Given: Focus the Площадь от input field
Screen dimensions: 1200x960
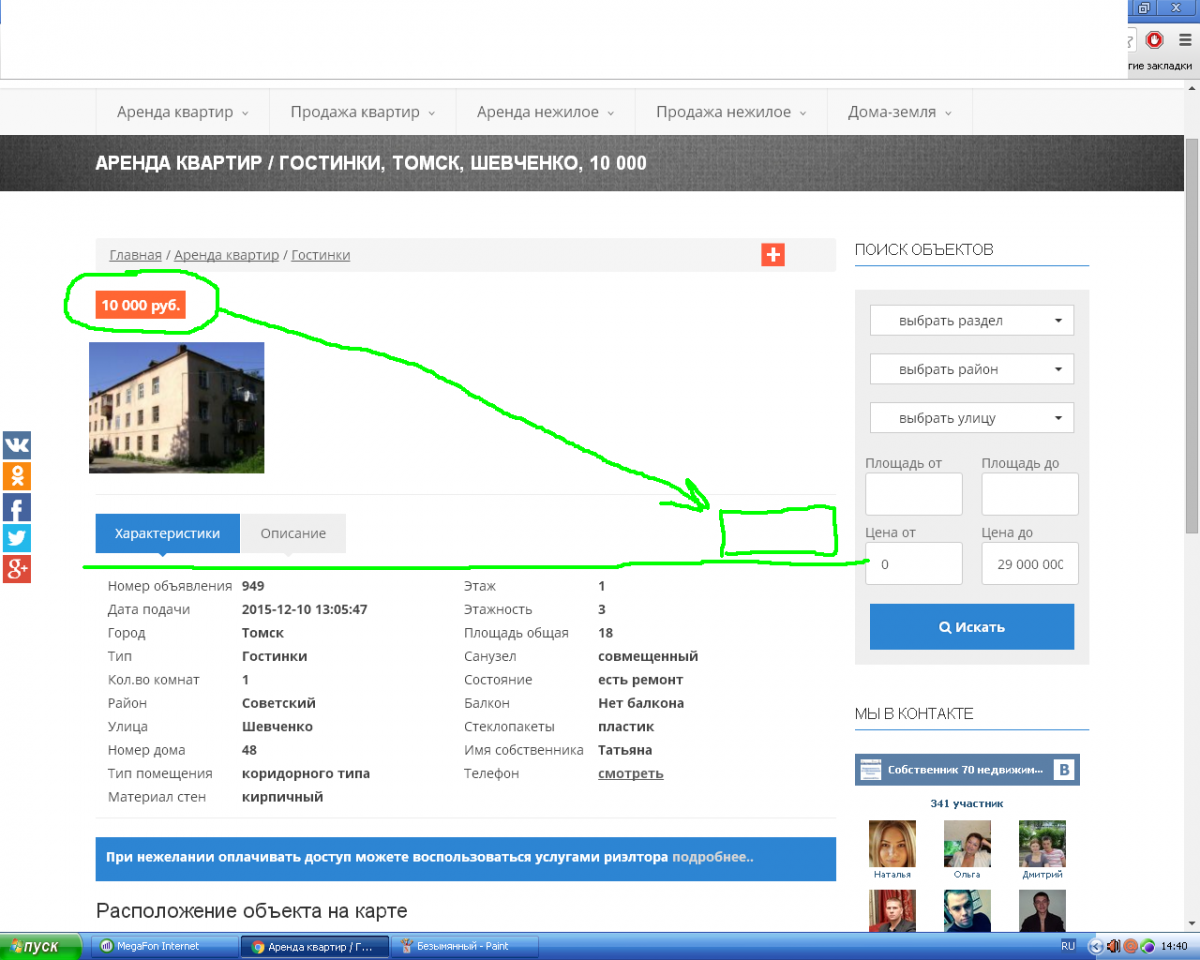Looking at the screenshot, I should 914,494.
